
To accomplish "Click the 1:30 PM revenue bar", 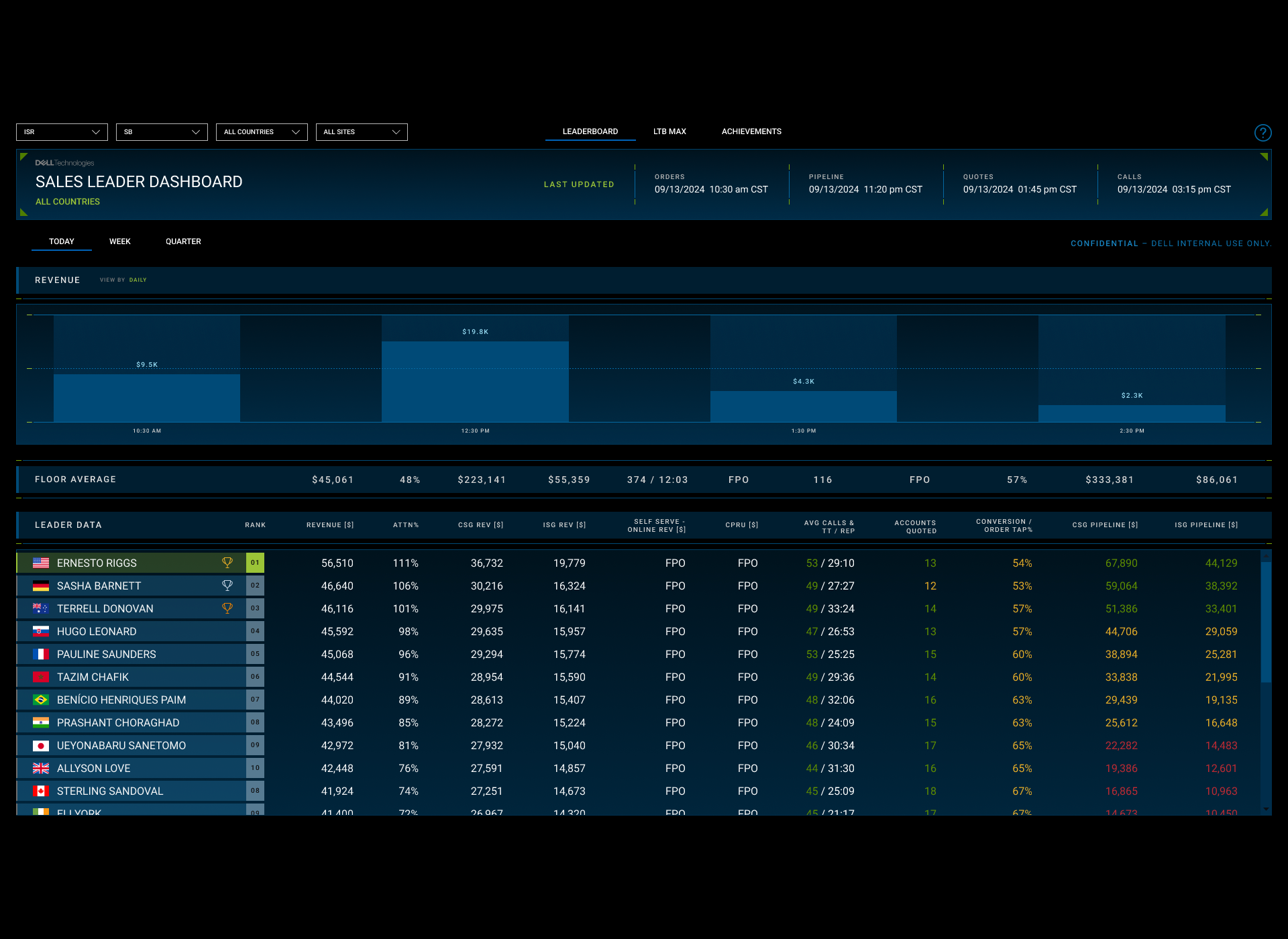I will tap(804, 406).
